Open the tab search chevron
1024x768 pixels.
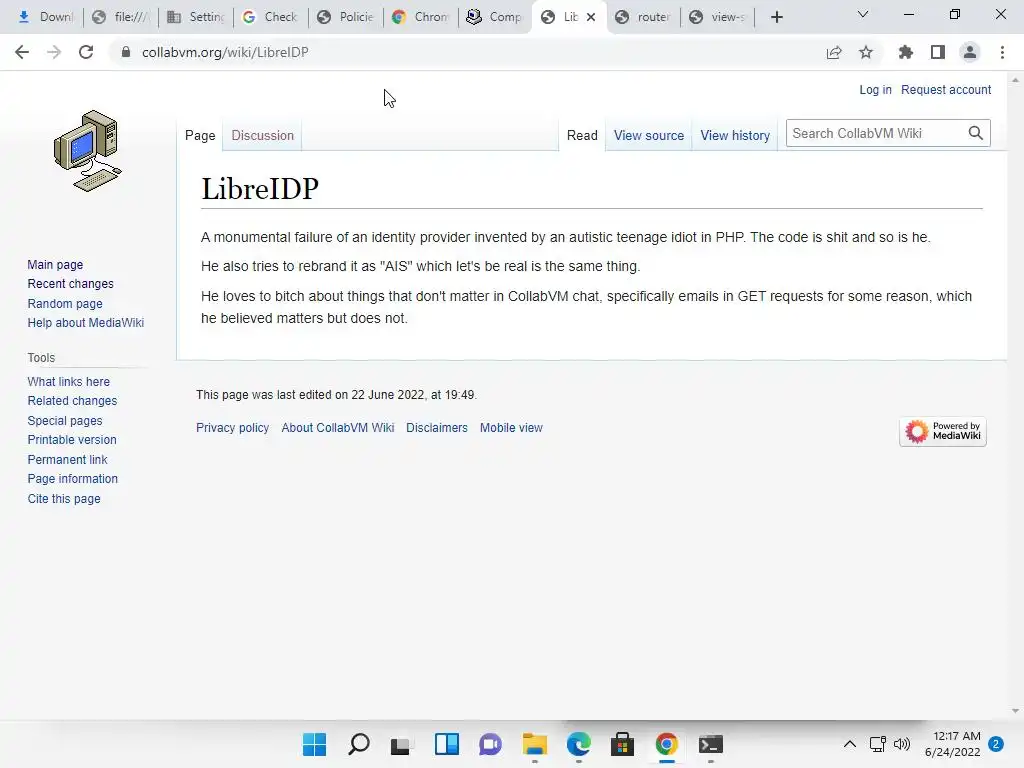[x=863, y=14]
